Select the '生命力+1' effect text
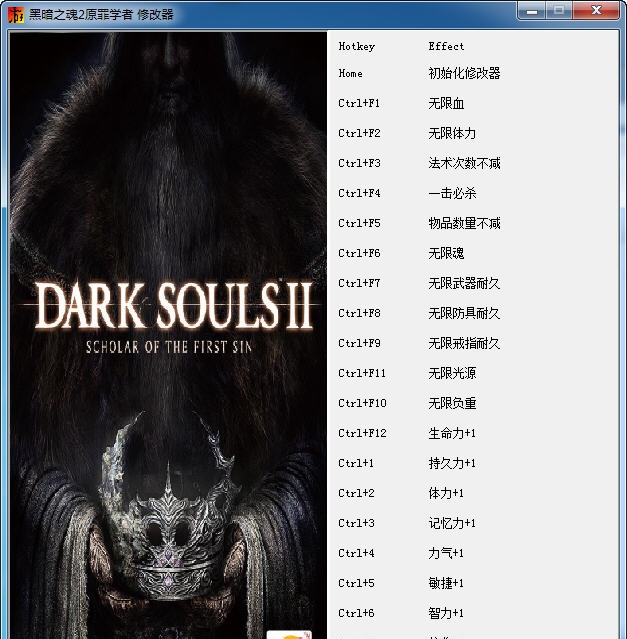 click(x=452, y=433)
